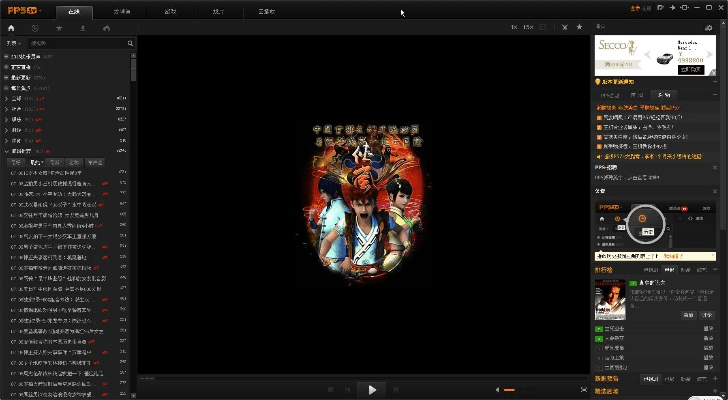
Task: Select the 1X playback size option
Action: click(514, 27)
